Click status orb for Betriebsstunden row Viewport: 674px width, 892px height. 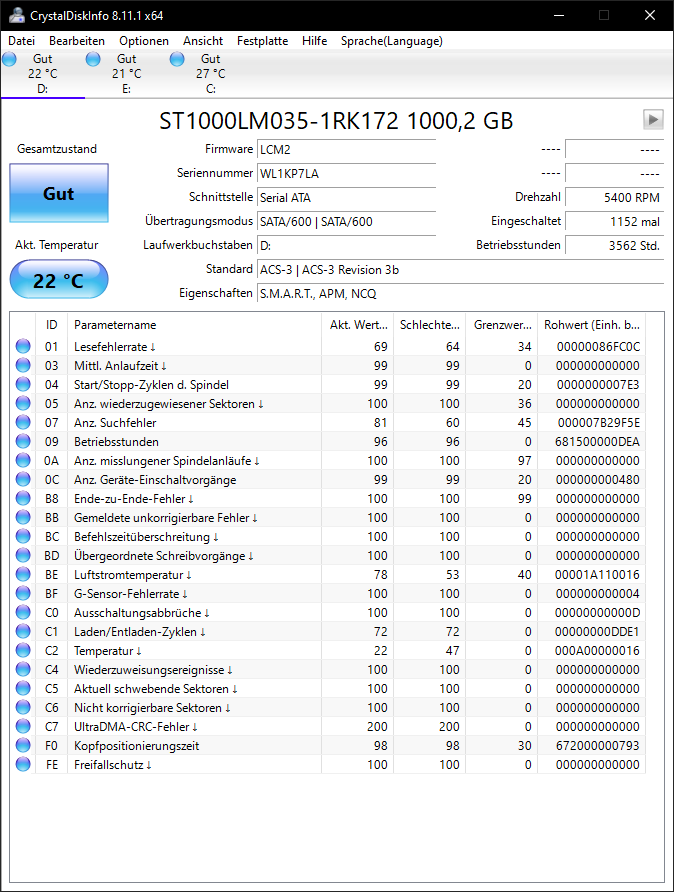(23, 441)
